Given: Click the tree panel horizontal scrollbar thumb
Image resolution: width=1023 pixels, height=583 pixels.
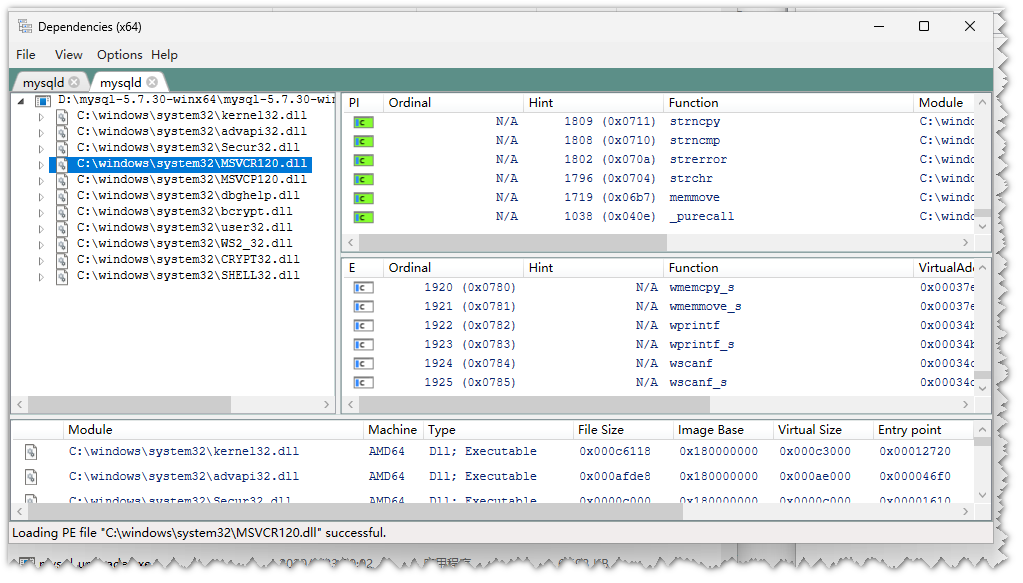Looking at the screenshot, I should click(x=129, y=404).
